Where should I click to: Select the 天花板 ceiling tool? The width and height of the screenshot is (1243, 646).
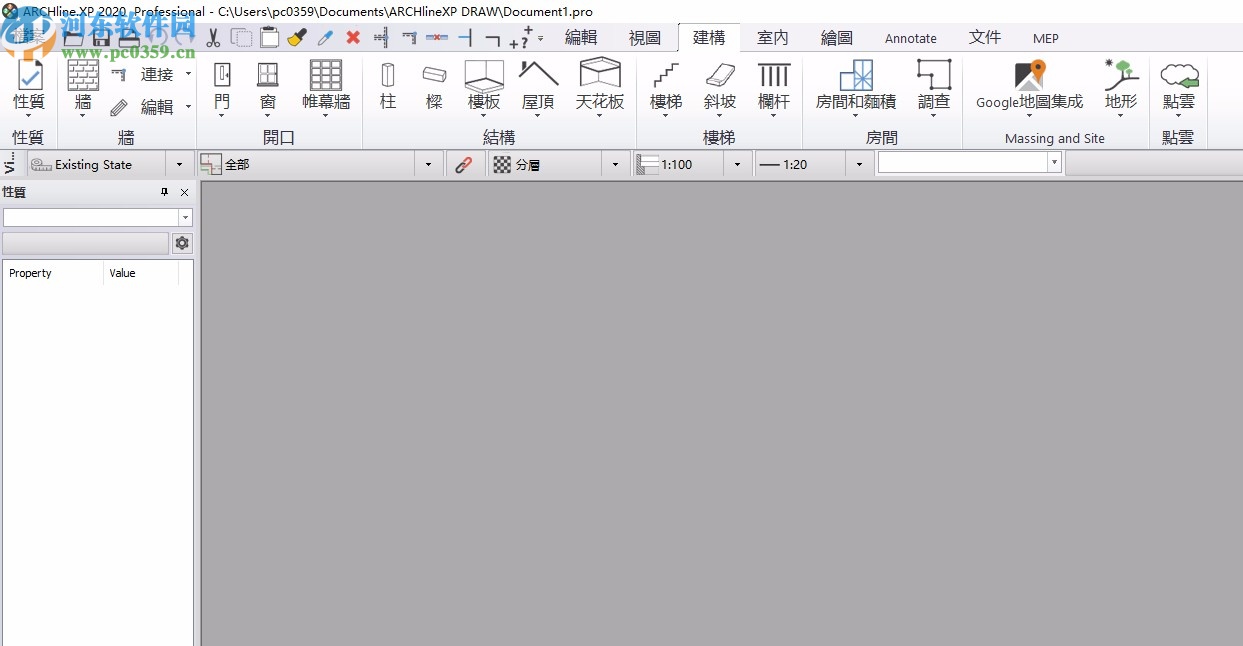click(600, 86)
